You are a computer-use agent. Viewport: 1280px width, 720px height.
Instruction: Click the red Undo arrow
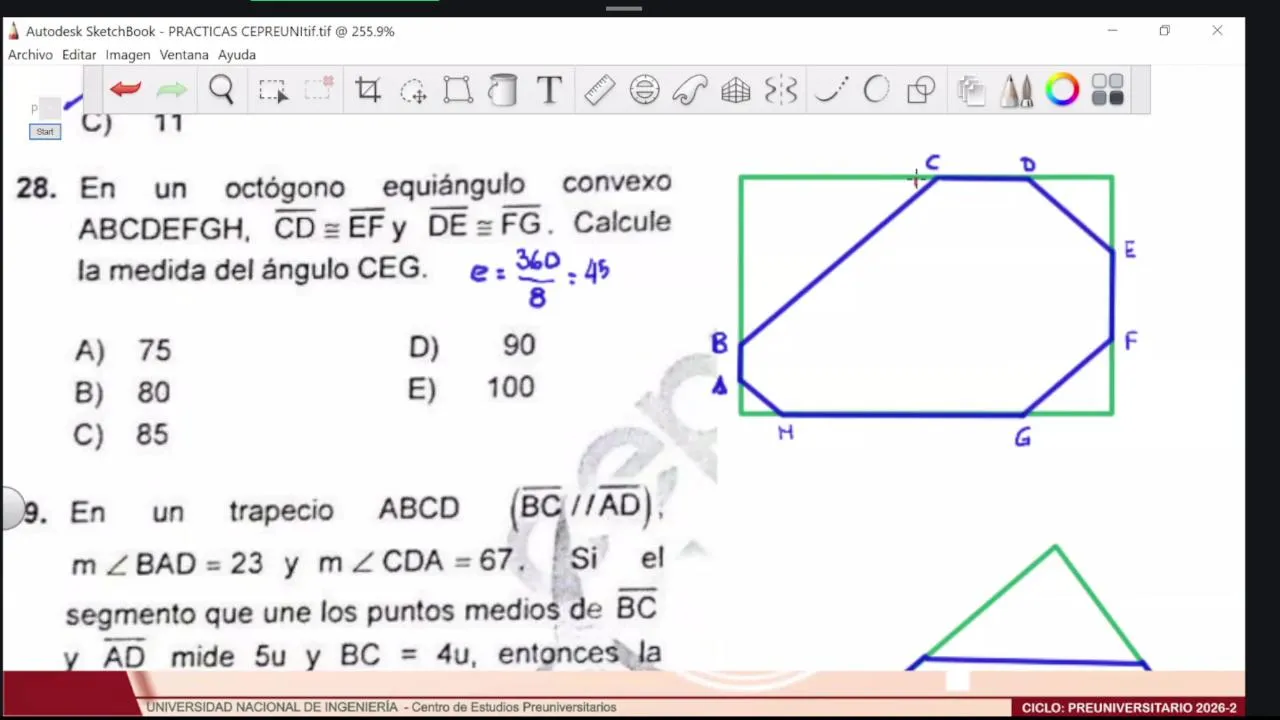coord(125,90)
